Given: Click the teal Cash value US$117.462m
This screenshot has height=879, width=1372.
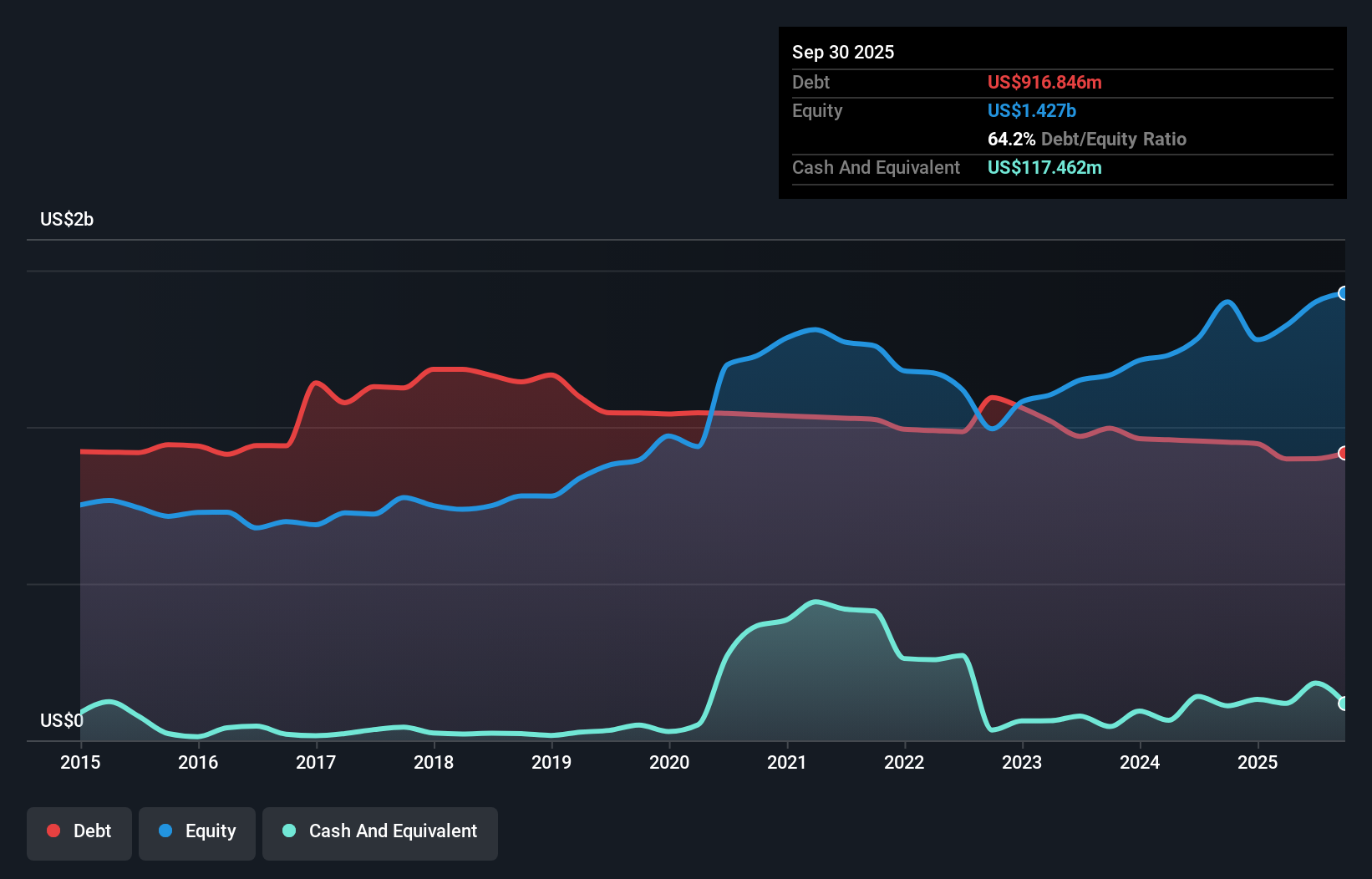Looking at the screenshot, I should [x=1044, y=167].
